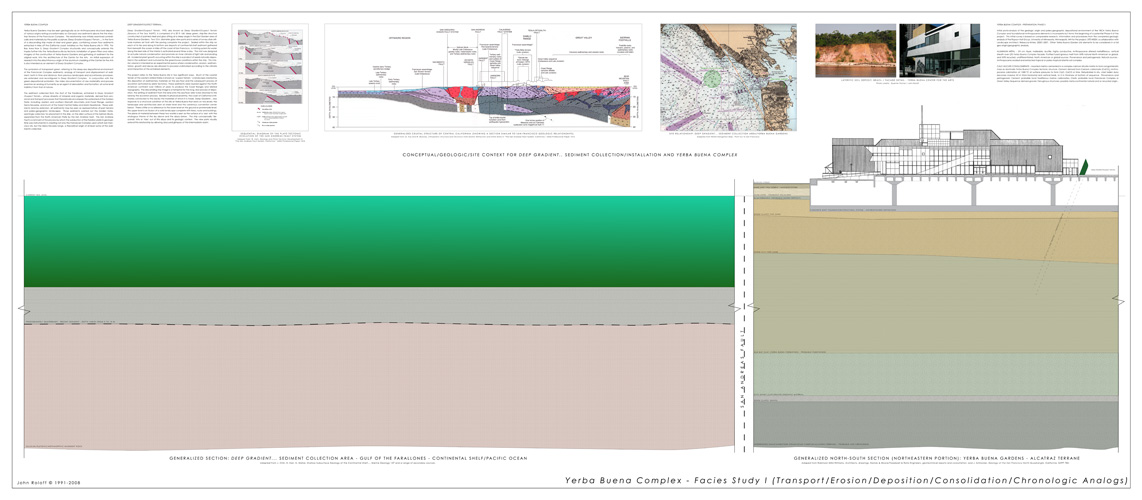Click the pink sediment layer of left section

pyautogui.click(x=379, y=387)
